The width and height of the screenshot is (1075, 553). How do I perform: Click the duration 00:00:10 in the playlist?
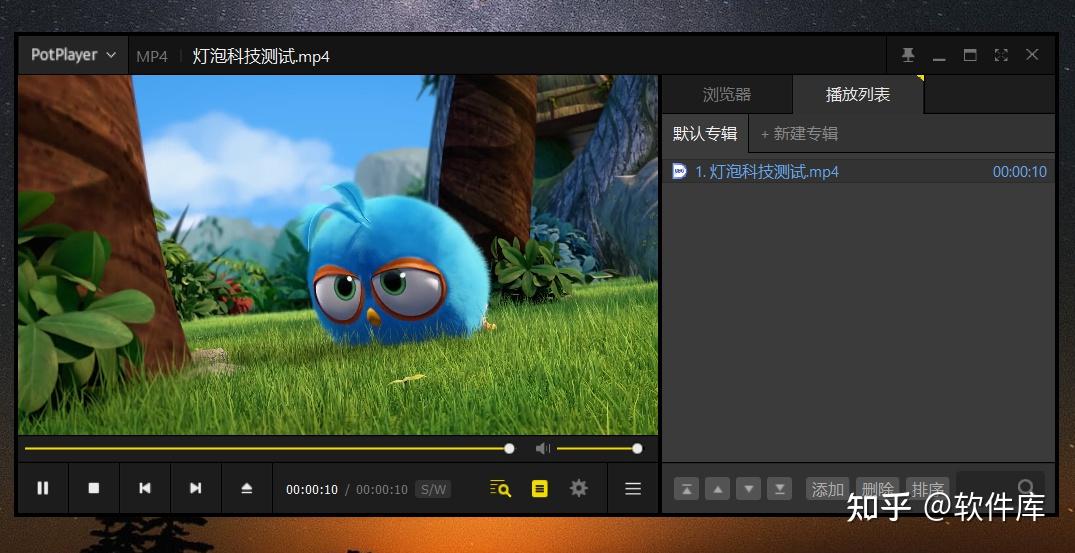[1019, 172]
